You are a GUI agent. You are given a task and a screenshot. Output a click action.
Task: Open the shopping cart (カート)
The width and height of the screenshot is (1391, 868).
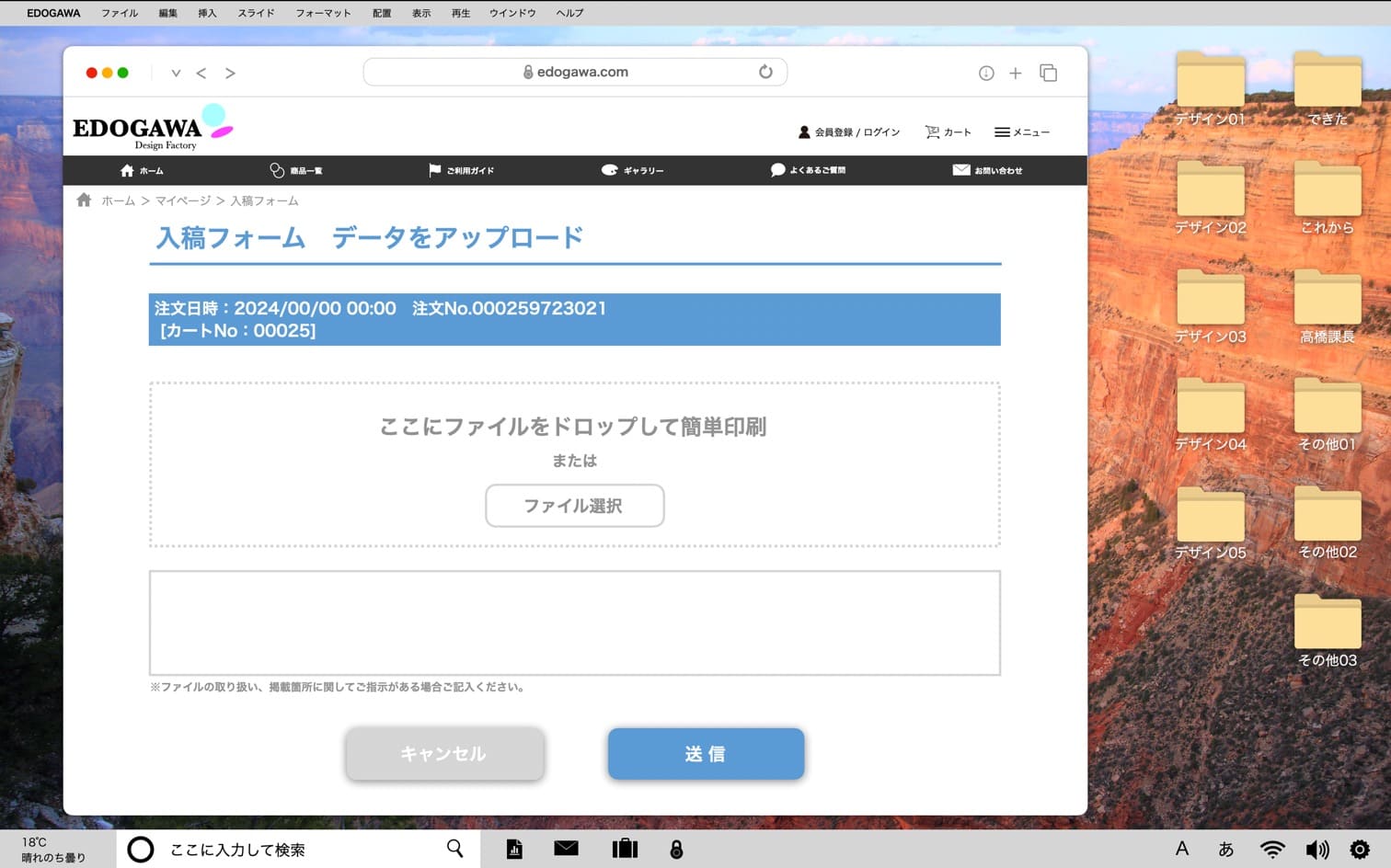(x=948, y=132)
